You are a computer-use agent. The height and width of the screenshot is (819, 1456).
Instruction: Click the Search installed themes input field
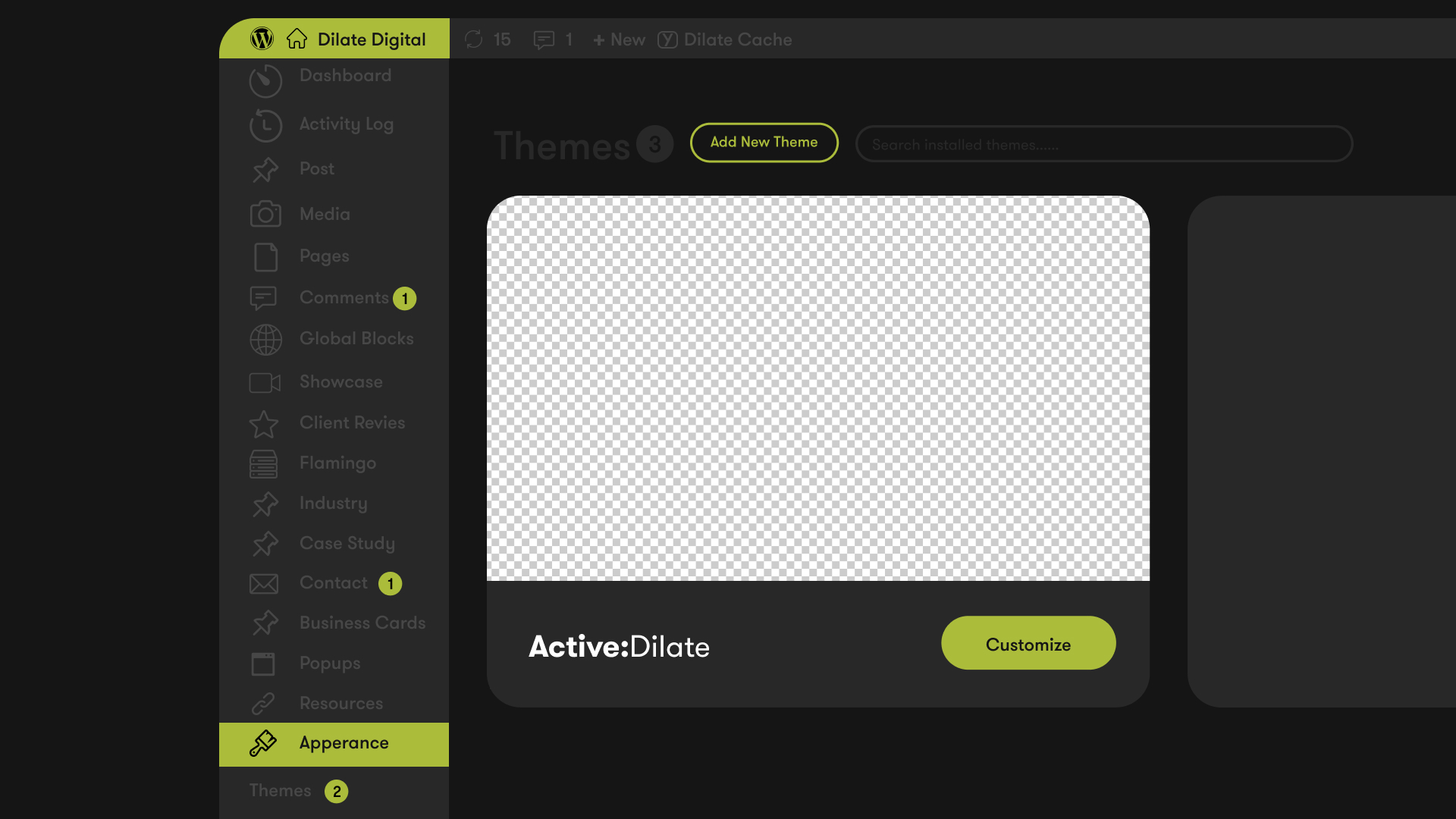(1105, 144)
